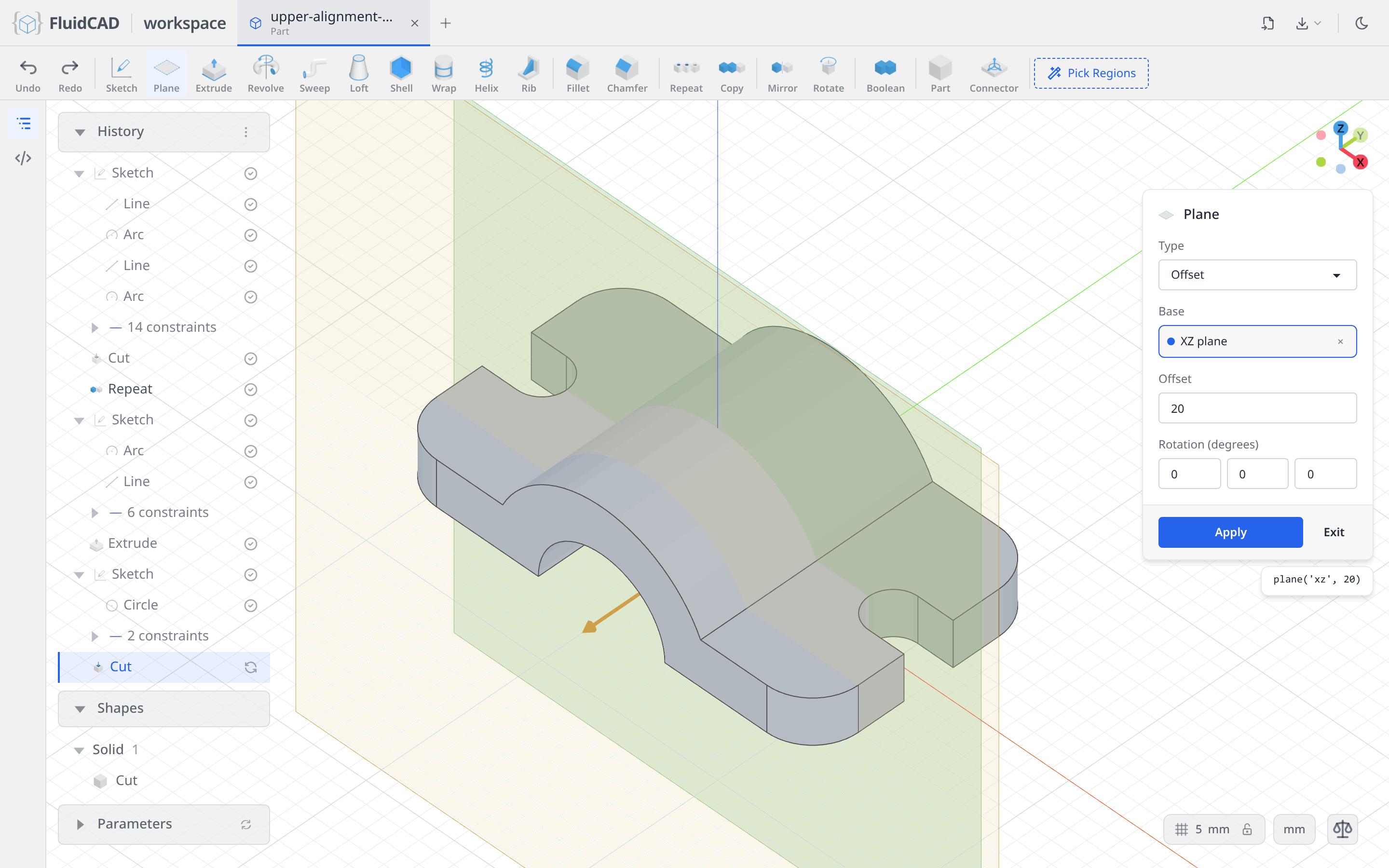Viewport: 1389px width, 868px height.
Task: Switch to the upper-alignment part tab
Action: click(x=333, y=23)
